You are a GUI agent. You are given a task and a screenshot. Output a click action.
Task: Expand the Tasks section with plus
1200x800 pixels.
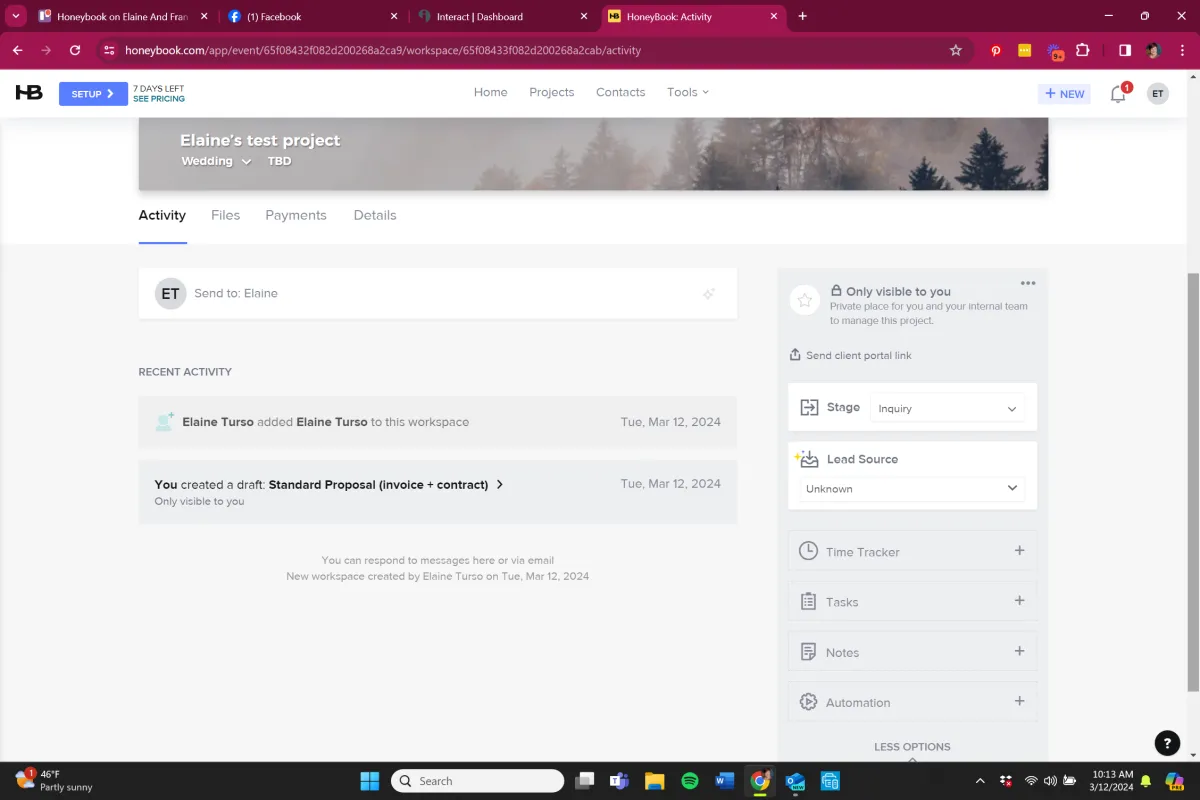(1019, 600)
